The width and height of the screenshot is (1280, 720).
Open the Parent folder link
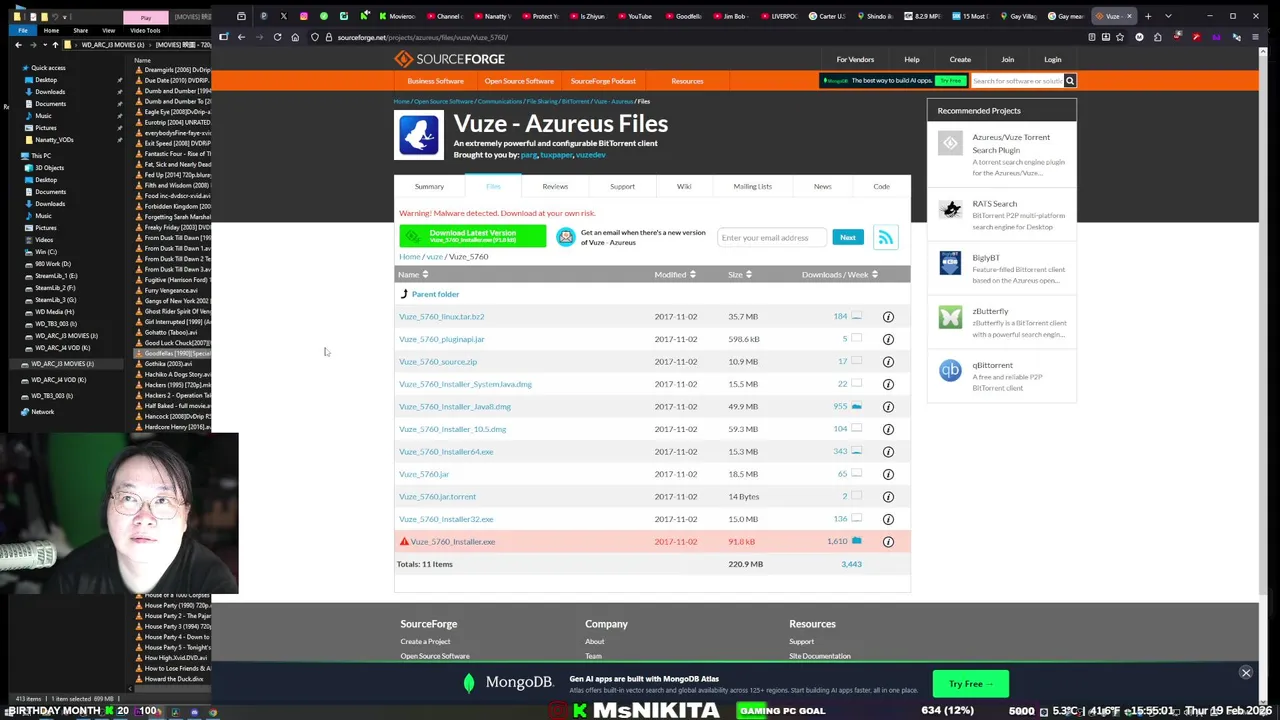click(x=435, y=294)
